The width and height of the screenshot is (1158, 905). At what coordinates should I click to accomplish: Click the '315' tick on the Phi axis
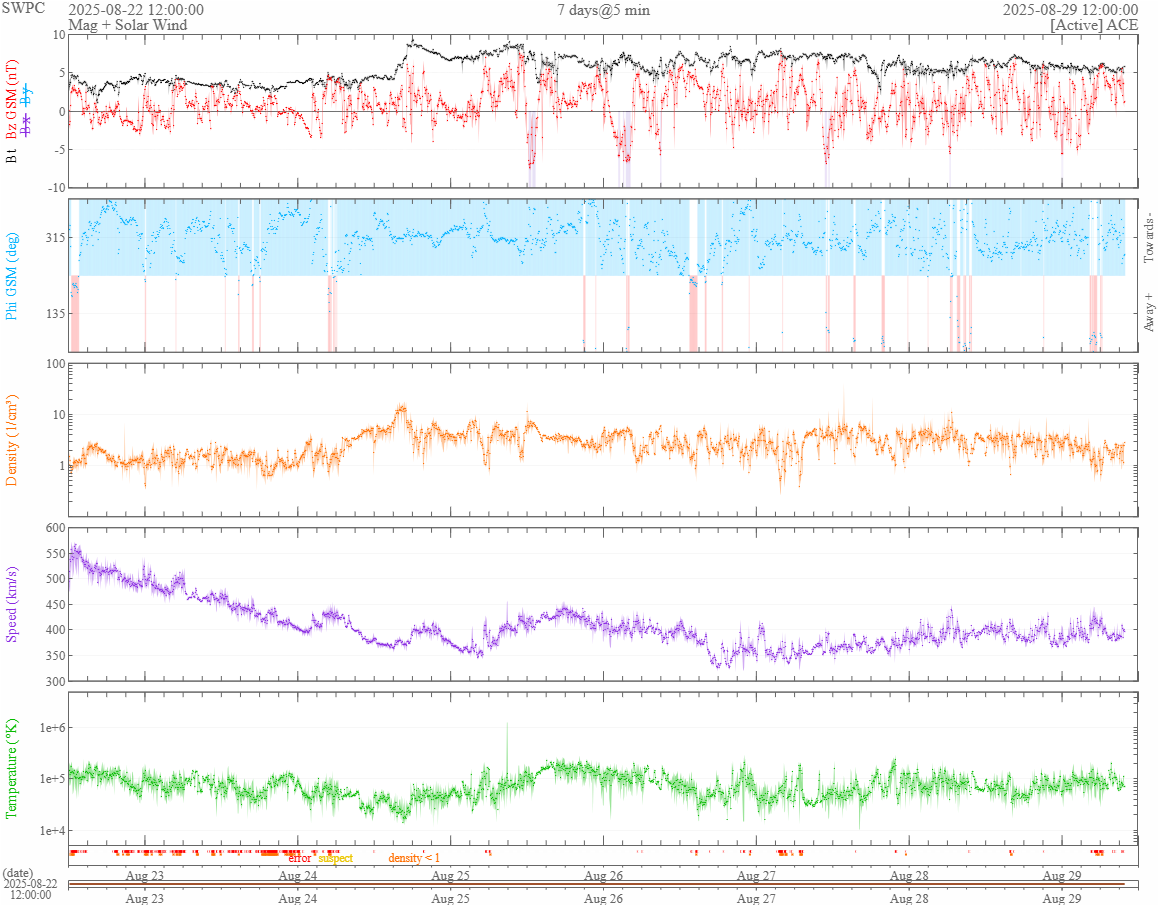click(x=55, y=237)
